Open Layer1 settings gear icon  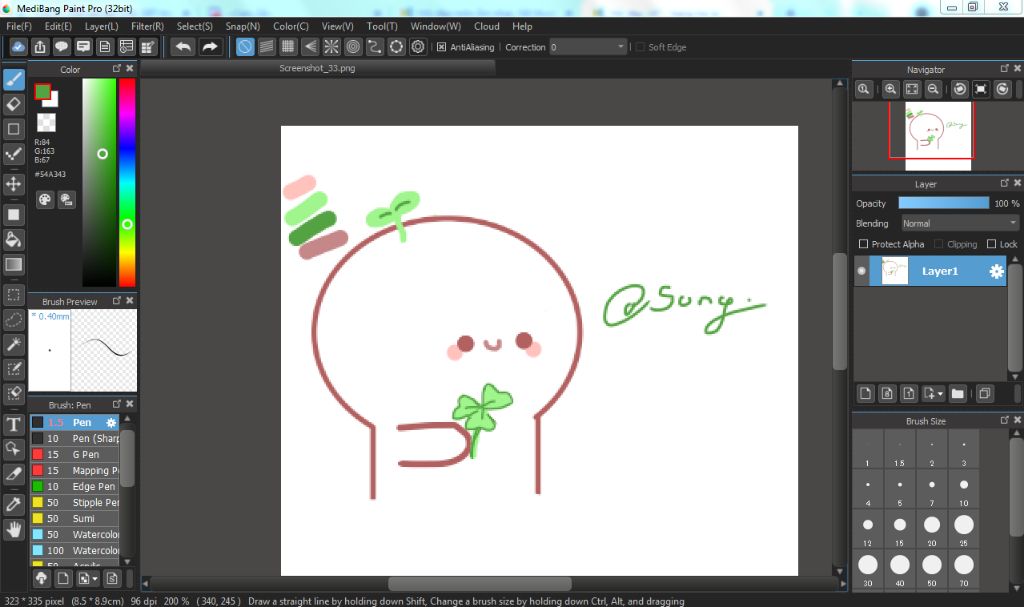click(996, 271)
